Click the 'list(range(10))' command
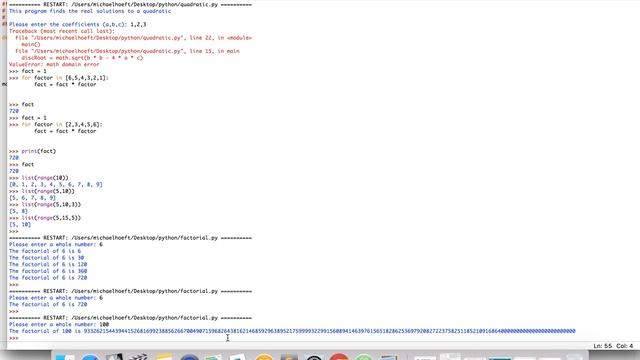640x360 pixels. pyautogui.click(x=39, y=178)
